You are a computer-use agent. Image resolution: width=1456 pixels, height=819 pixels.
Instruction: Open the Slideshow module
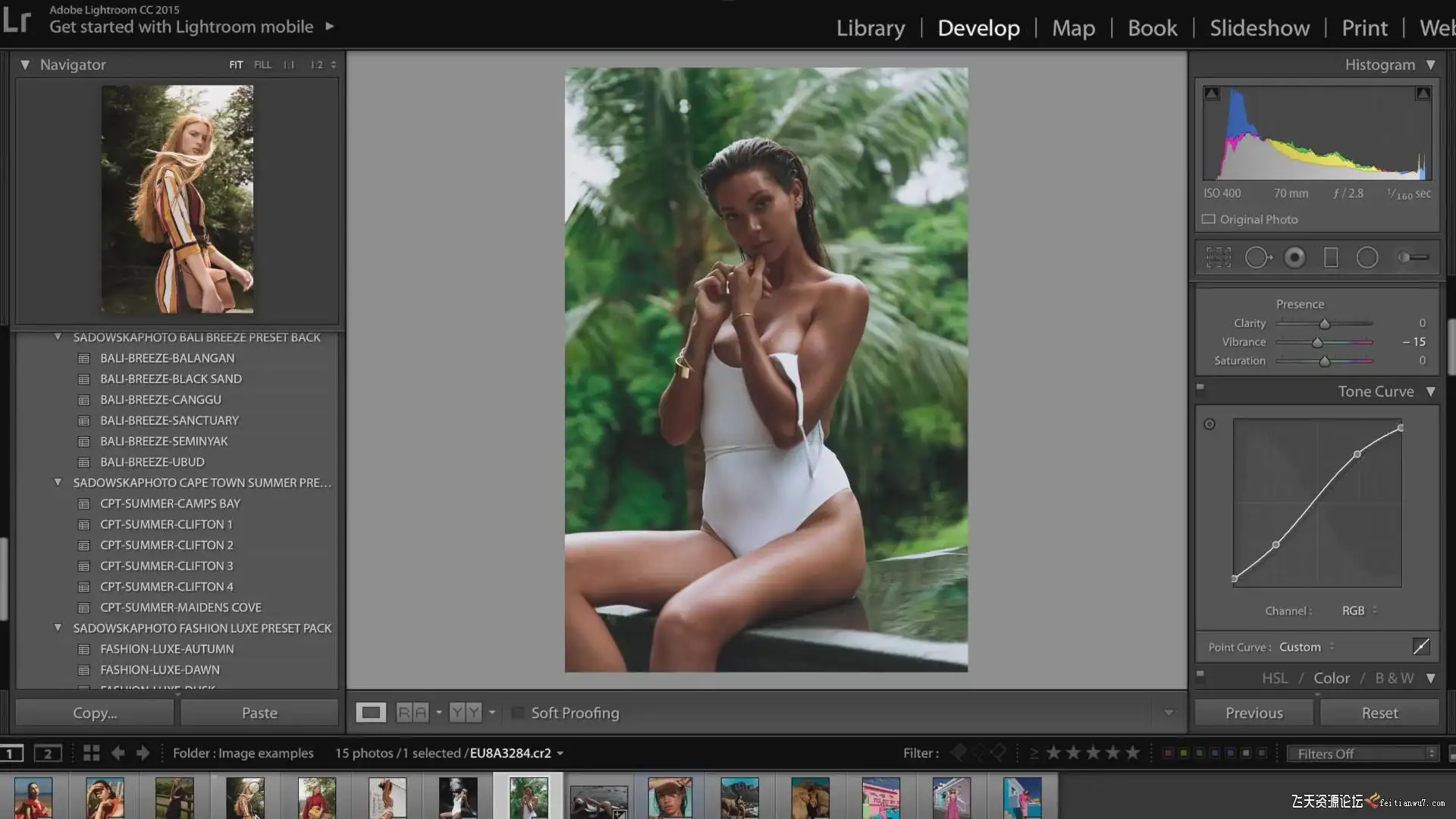[x=1259, y=28]
